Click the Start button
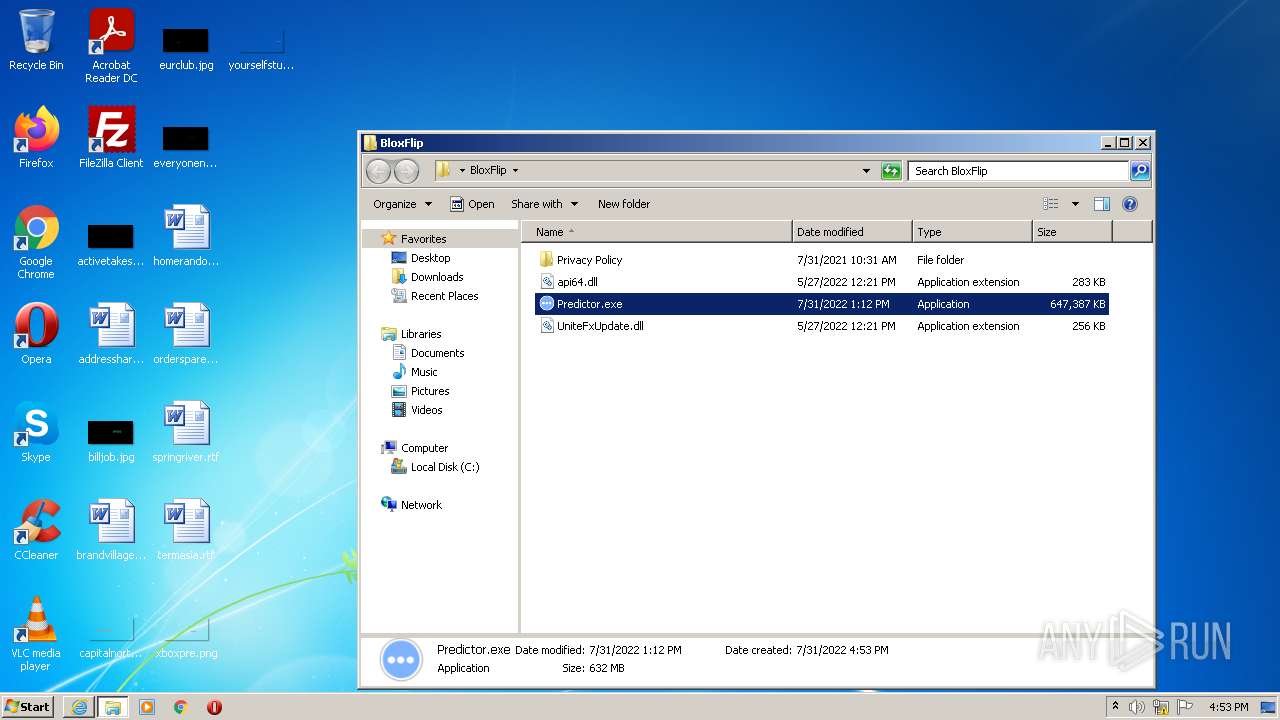The width and height of the screenshot is (1280, 720). coord(28,707)
